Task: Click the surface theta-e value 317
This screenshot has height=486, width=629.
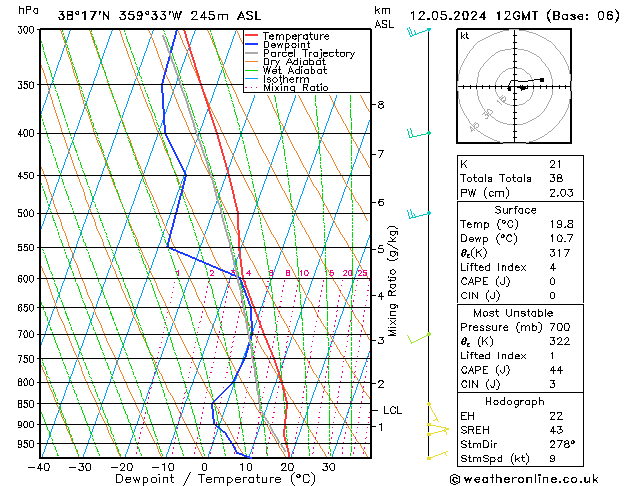Action: tap(560, 253)
